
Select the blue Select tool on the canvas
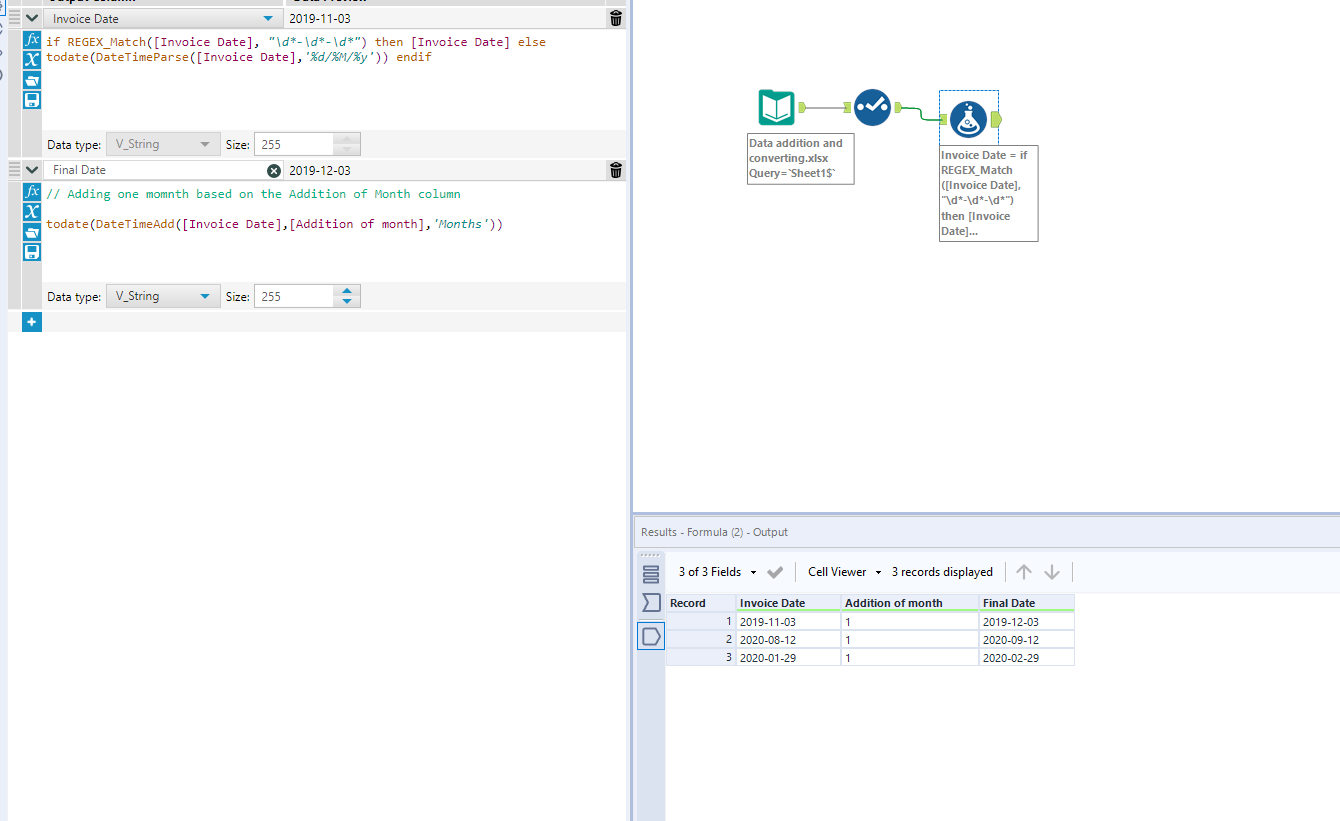point(872,107)
